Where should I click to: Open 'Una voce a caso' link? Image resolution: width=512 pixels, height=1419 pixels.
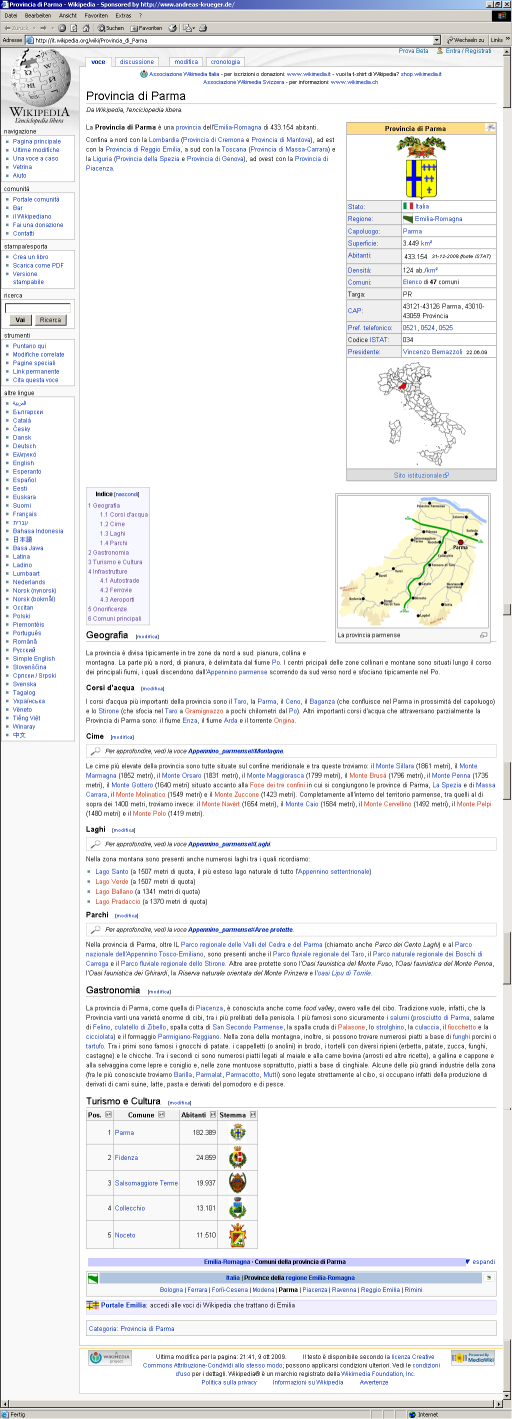36,158
